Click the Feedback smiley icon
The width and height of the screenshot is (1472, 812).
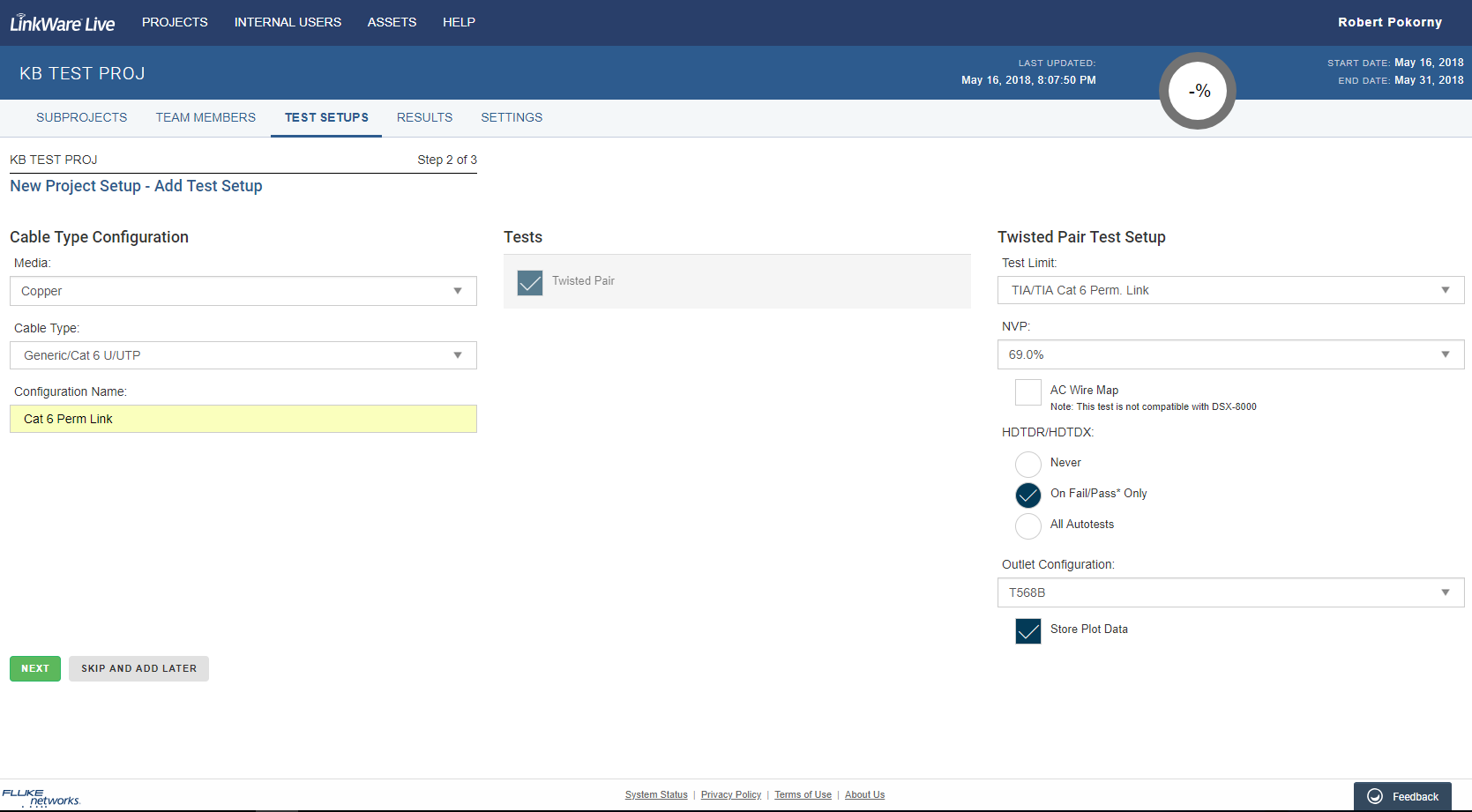(x=1375, y=796)
